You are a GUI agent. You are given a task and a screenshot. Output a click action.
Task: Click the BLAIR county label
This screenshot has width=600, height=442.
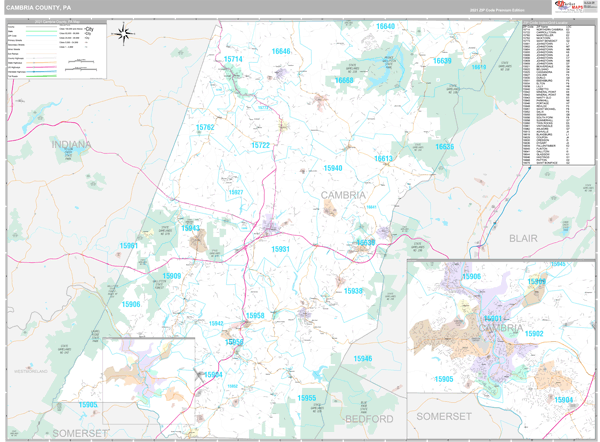coord(523,238)
